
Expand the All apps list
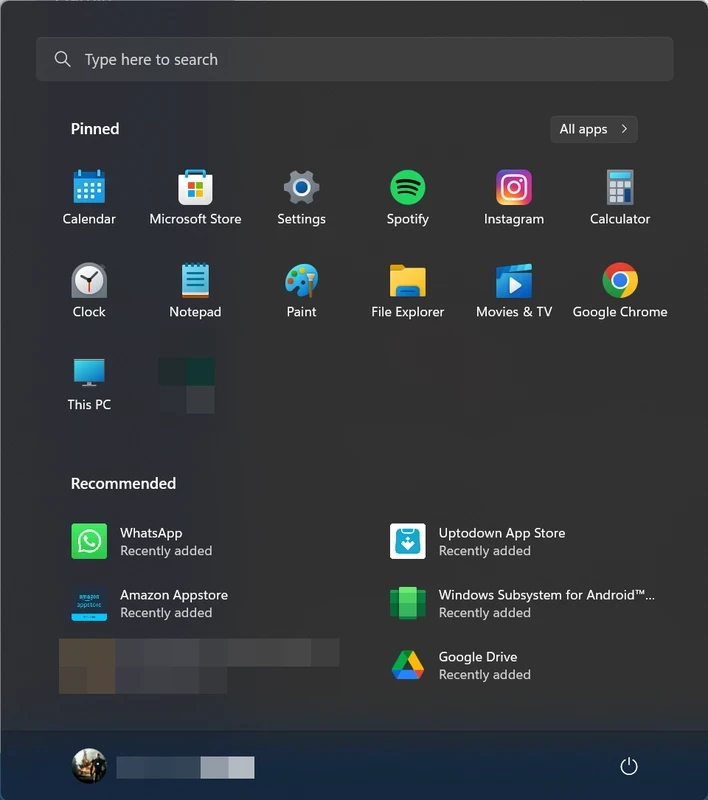click(x=593, y=129)
